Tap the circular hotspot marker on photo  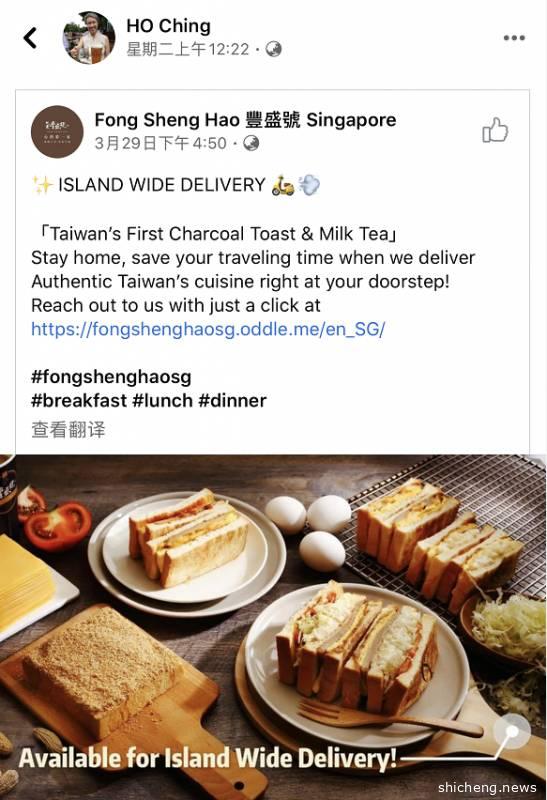coord(512,732)
